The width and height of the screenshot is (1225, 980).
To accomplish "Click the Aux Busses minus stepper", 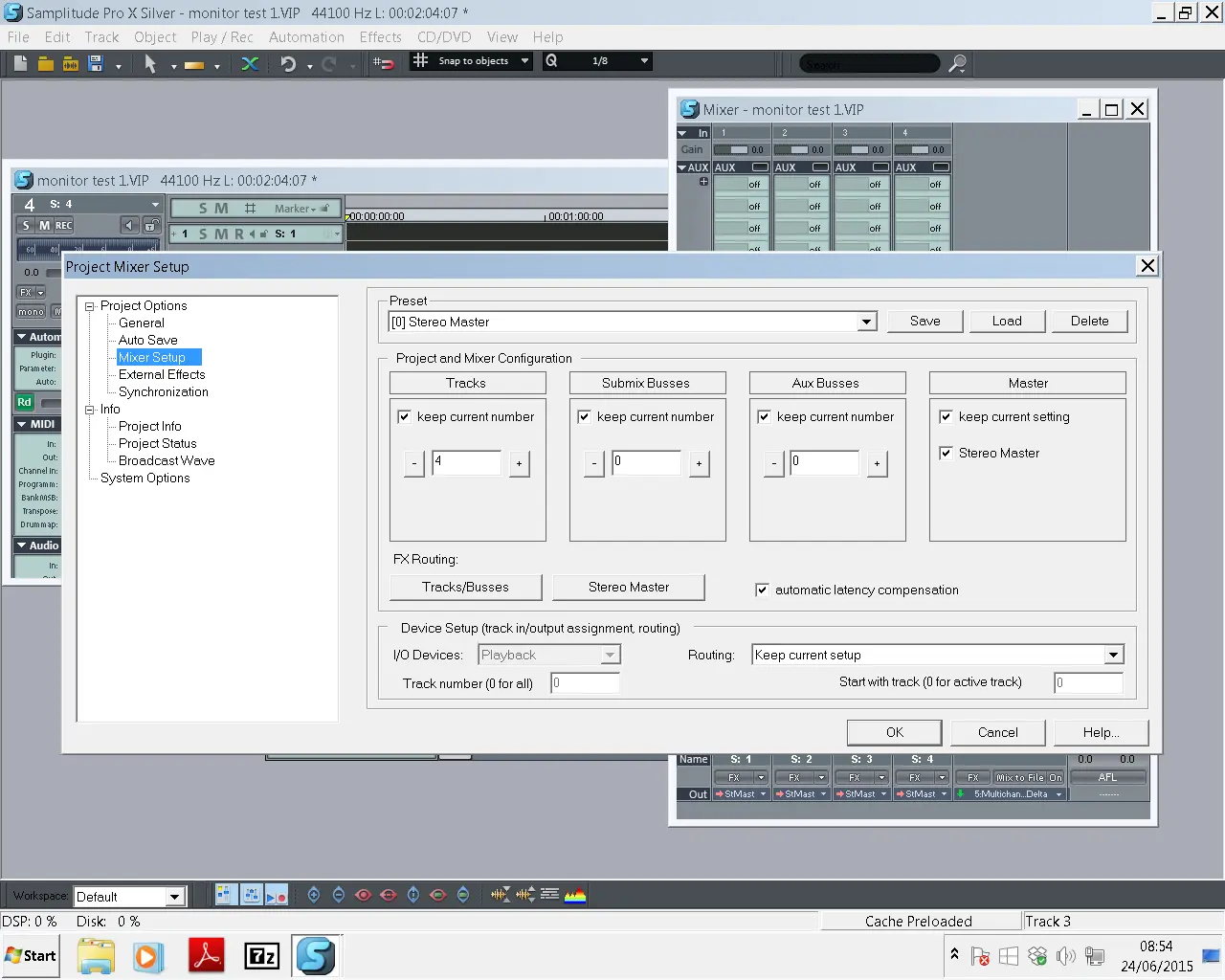I will [774, 463].
